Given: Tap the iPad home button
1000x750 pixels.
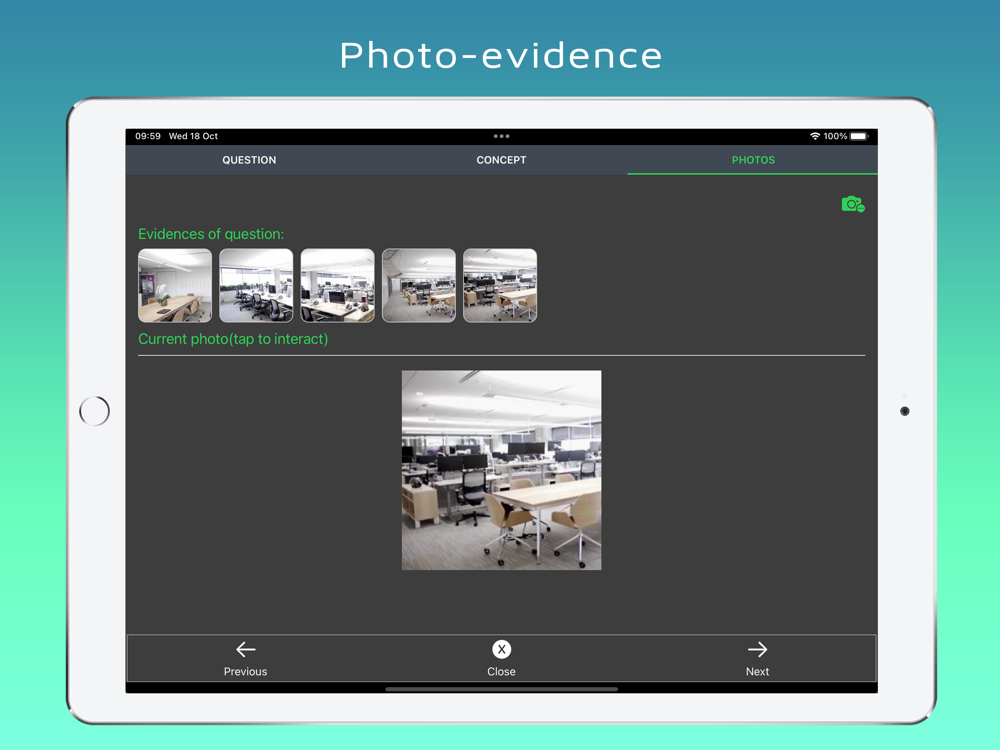Looking at the screenshot, I should click(94, 411).
